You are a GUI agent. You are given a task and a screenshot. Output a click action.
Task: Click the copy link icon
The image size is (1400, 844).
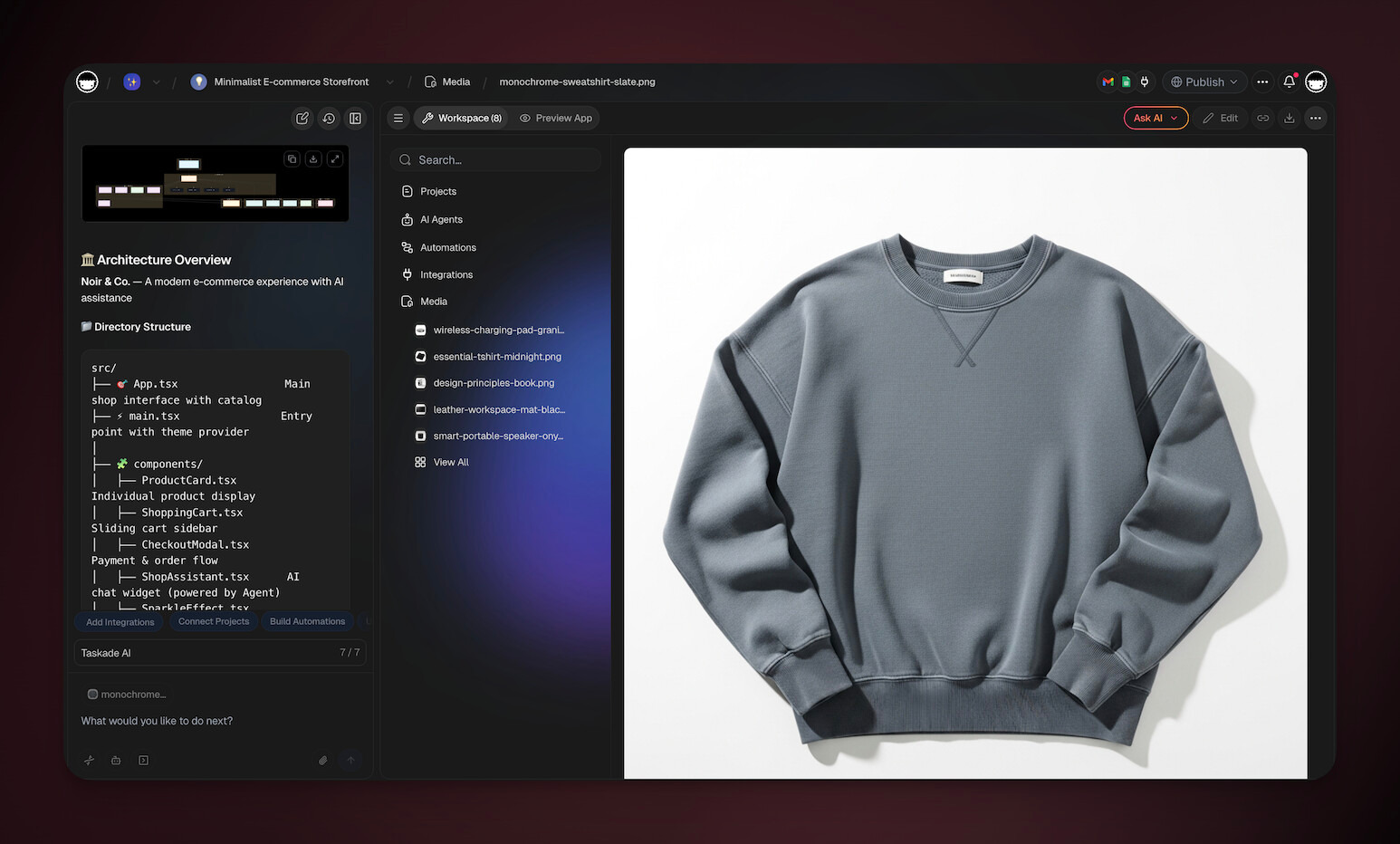[1262, 118]
